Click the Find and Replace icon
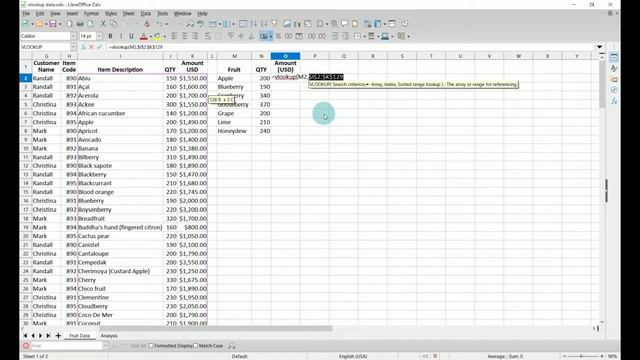The image size is (640, 360). (190, 24)
